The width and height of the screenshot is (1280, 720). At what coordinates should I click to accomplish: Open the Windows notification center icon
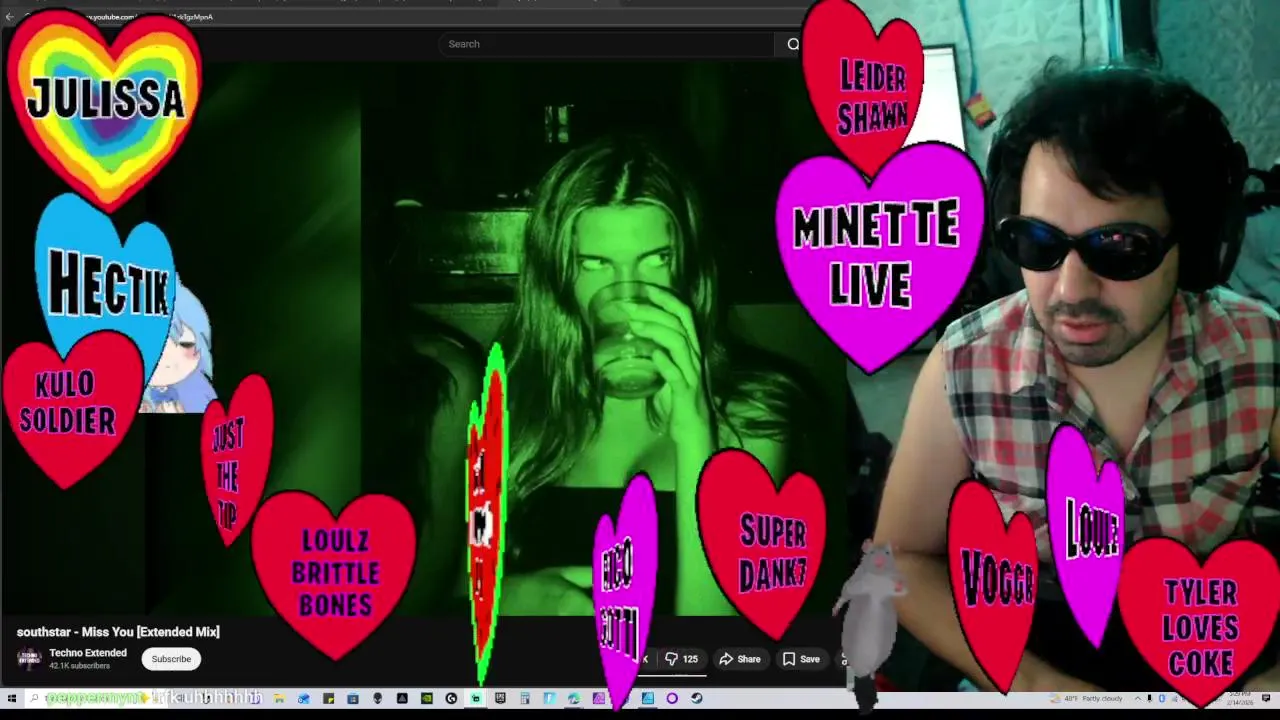click(x=1266, y=698)
